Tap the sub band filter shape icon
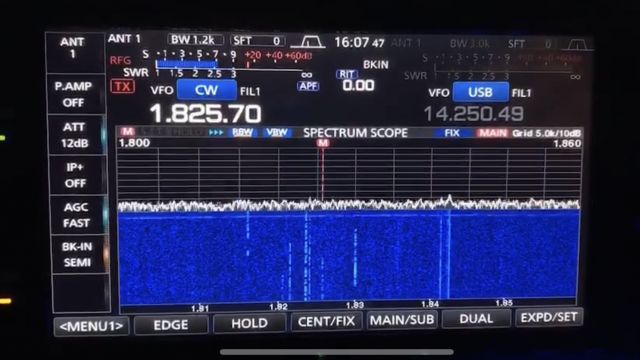 click(578, 44)
